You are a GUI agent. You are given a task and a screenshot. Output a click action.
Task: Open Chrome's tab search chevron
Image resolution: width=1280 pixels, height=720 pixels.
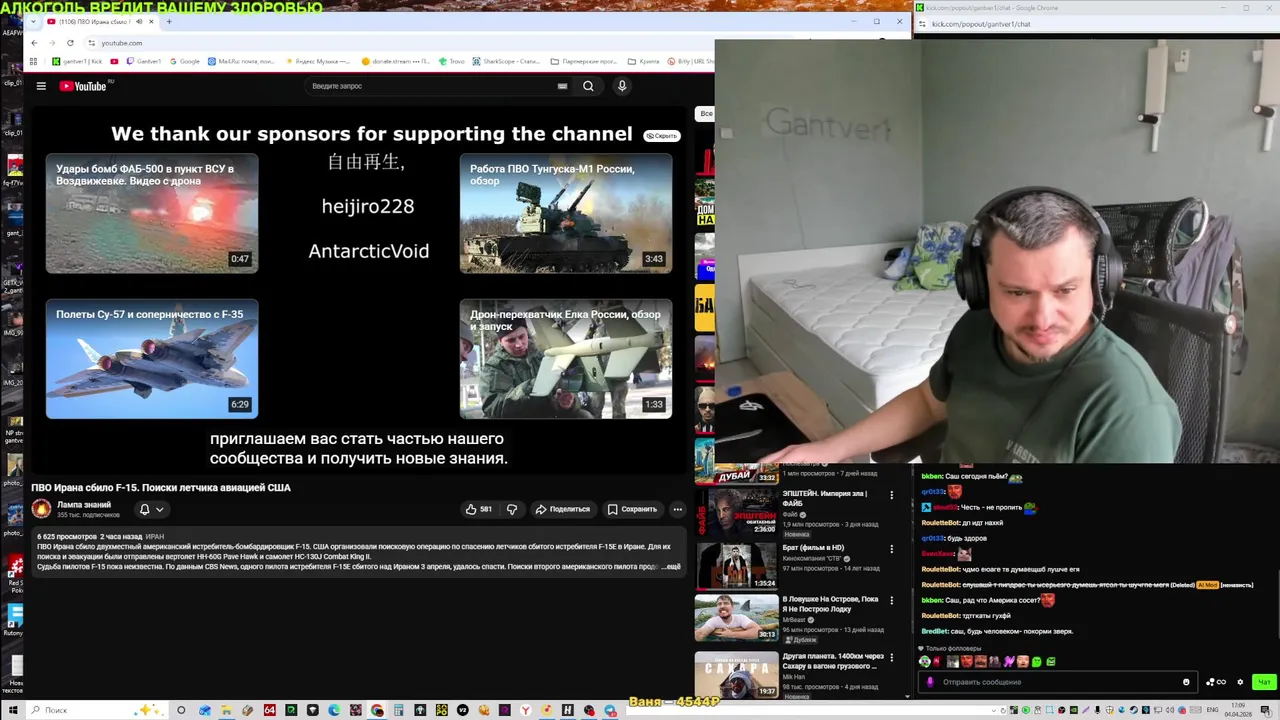[34, 21]
